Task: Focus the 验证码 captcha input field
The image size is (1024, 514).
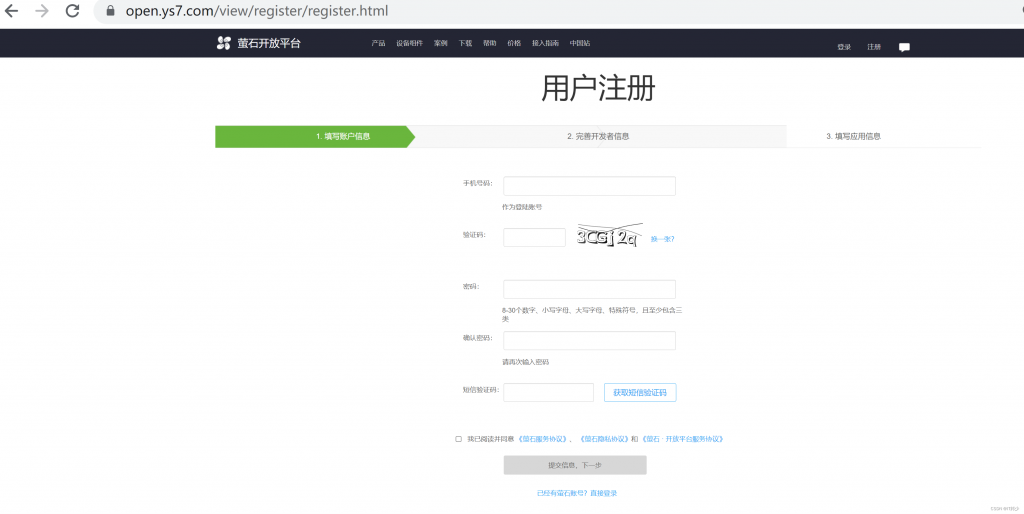Action: pos(534,237)
